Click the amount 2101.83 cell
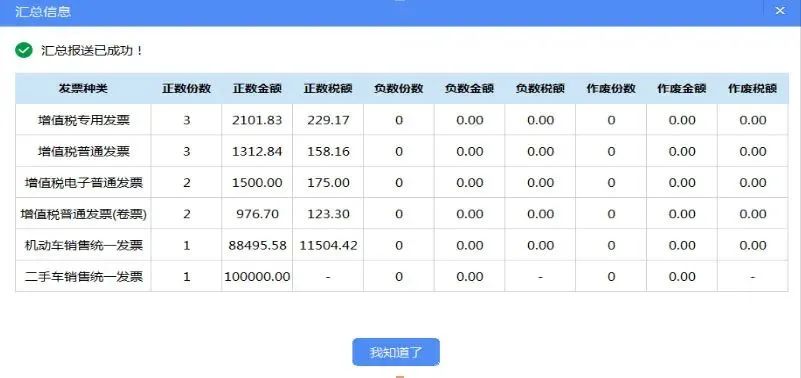Viewport: 801px width, 378px height. (x=257, y=120)
